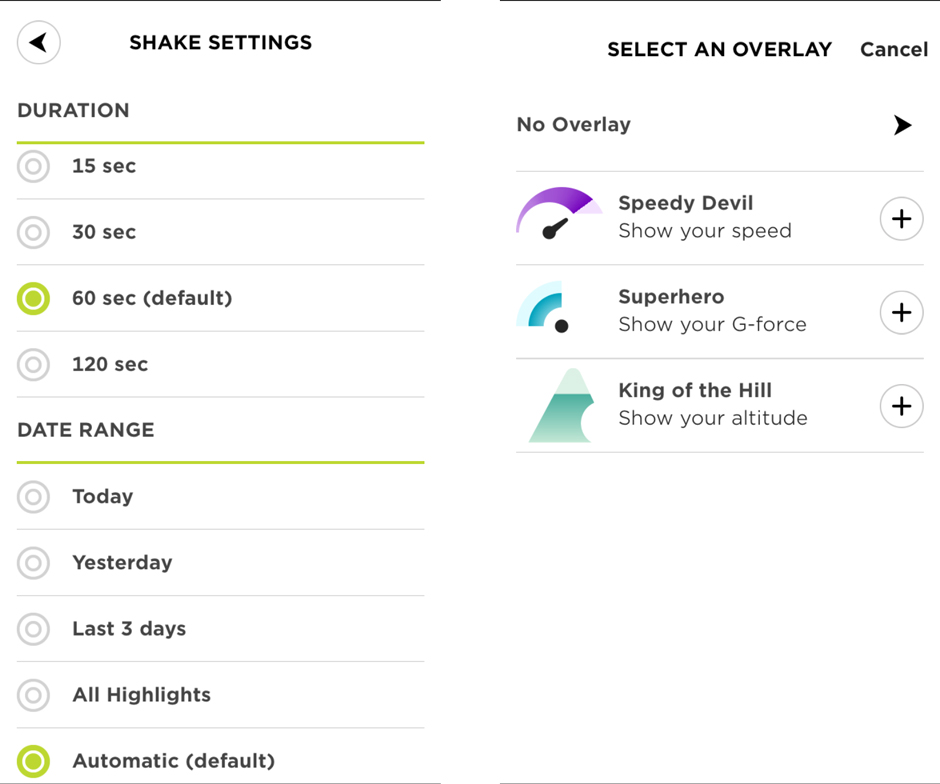Tap the green mountain altitude icon
Screen dimensions: 940x784
pos(557,405)
